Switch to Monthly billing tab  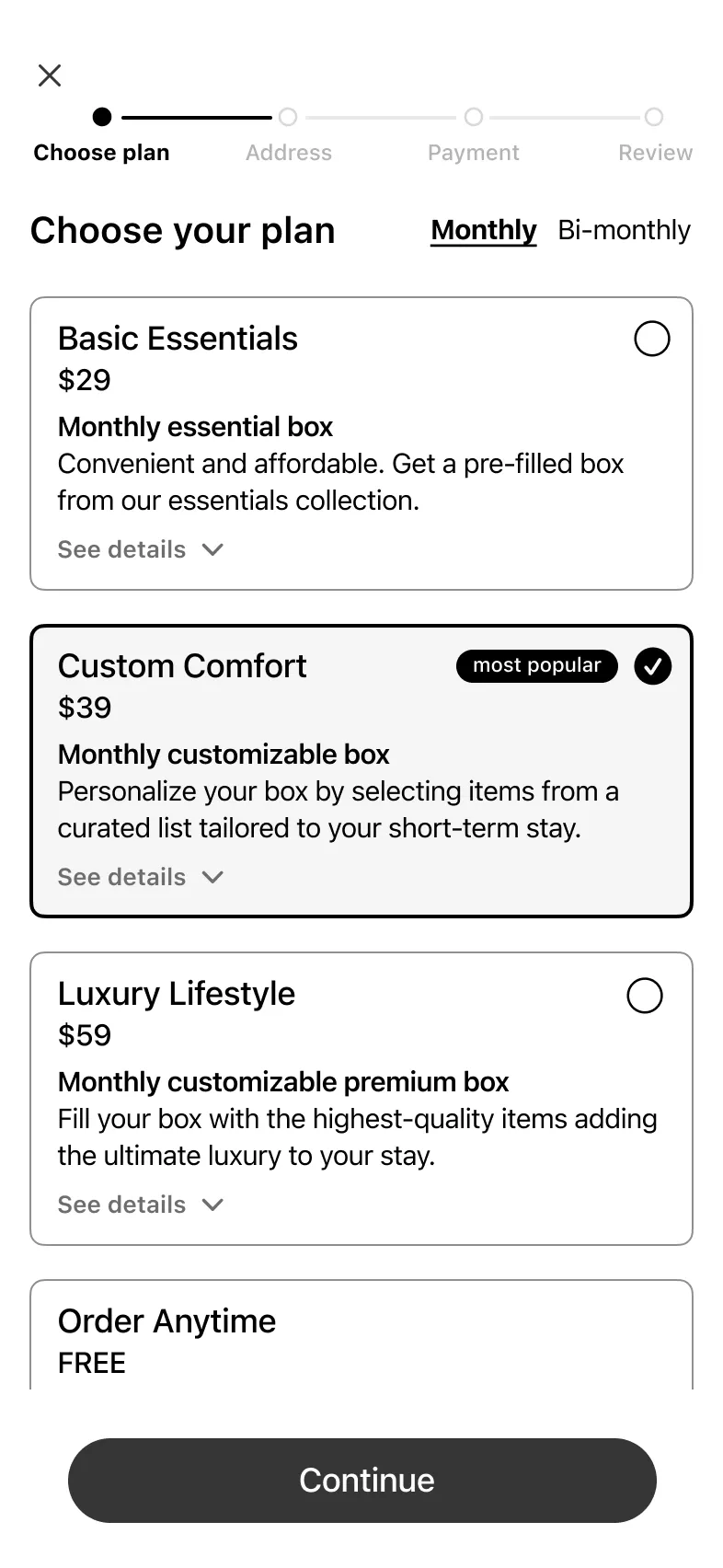[483, 230]
